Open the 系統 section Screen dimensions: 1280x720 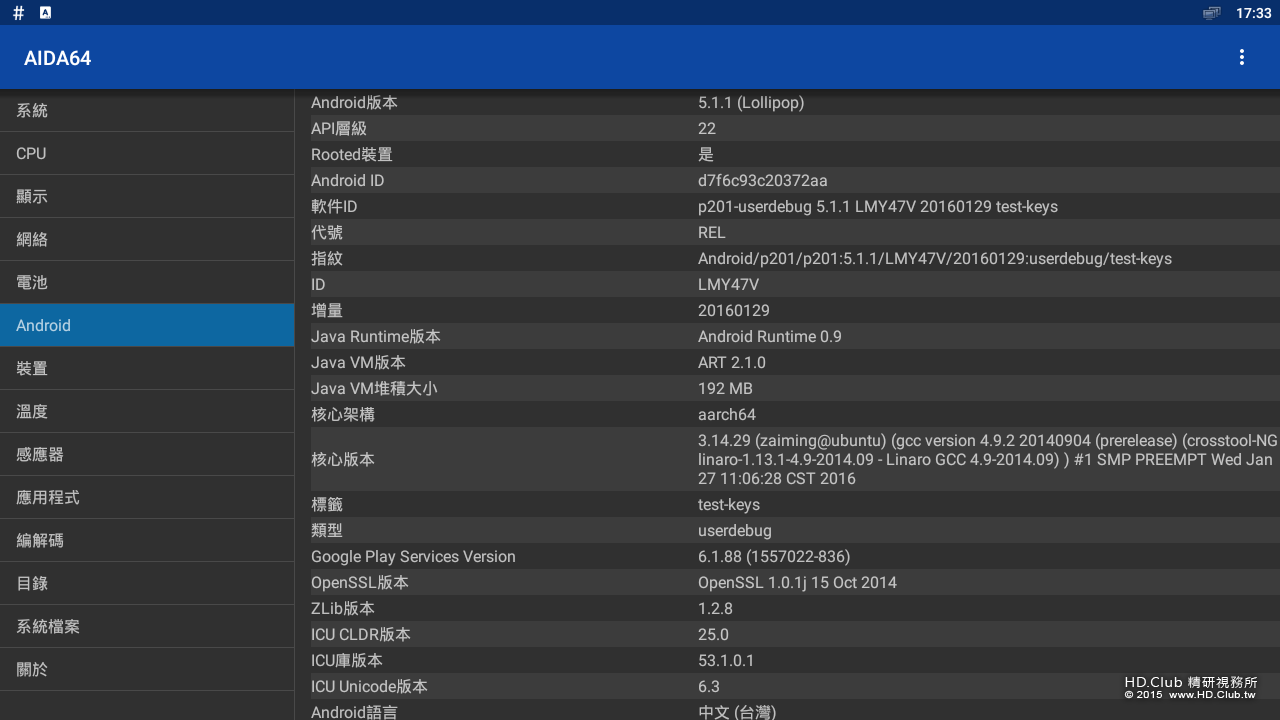coord(147,110)
